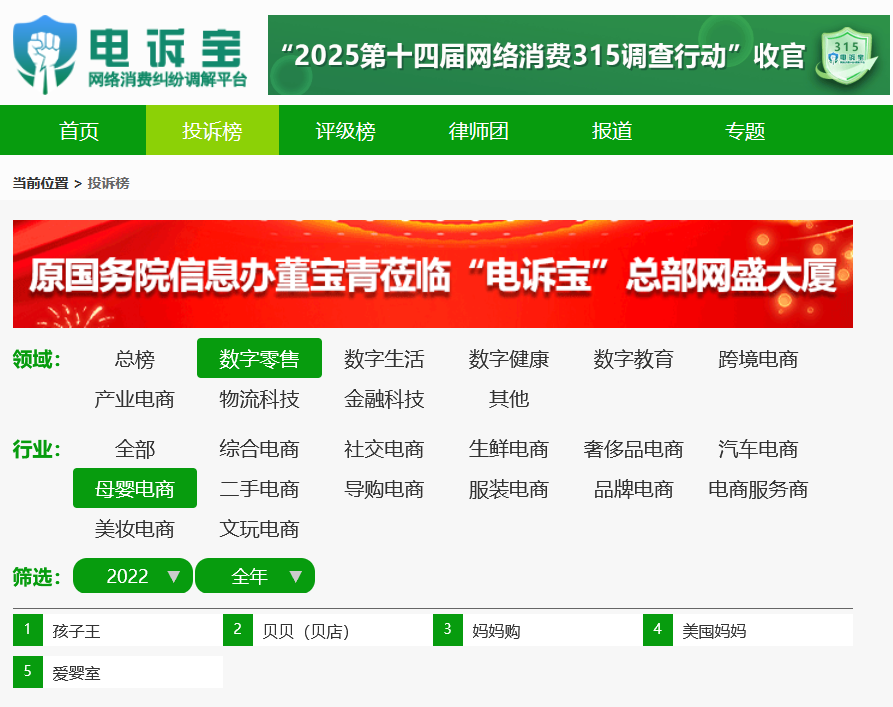The height and width of the screenshot is (707, 893).
Task: Click the 投诉榜 breadcrumb link
Action: click(x=108, y=183)
